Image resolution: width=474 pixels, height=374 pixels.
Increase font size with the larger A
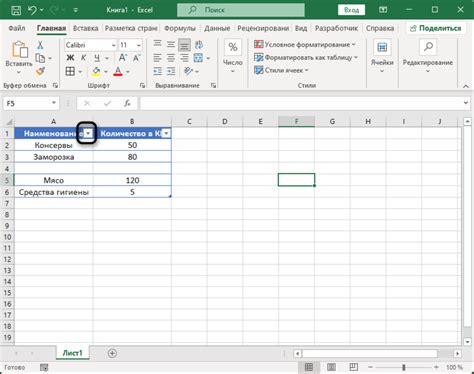123,58
